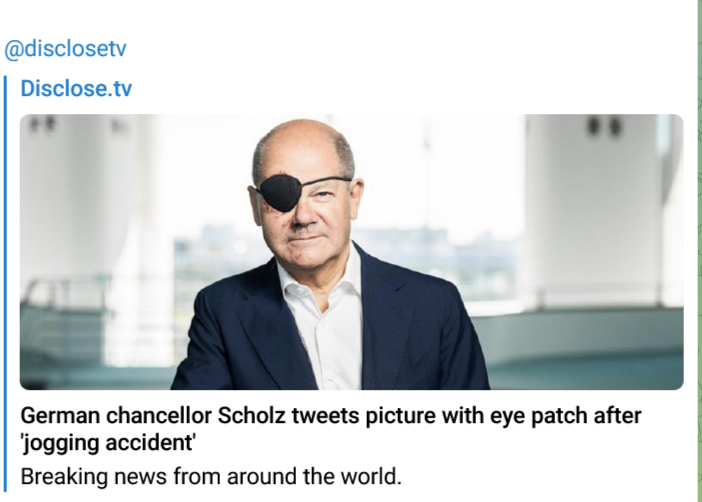Screen dimensions: 702x502
Task: Open the article preview image
Action: coord(351,251)
